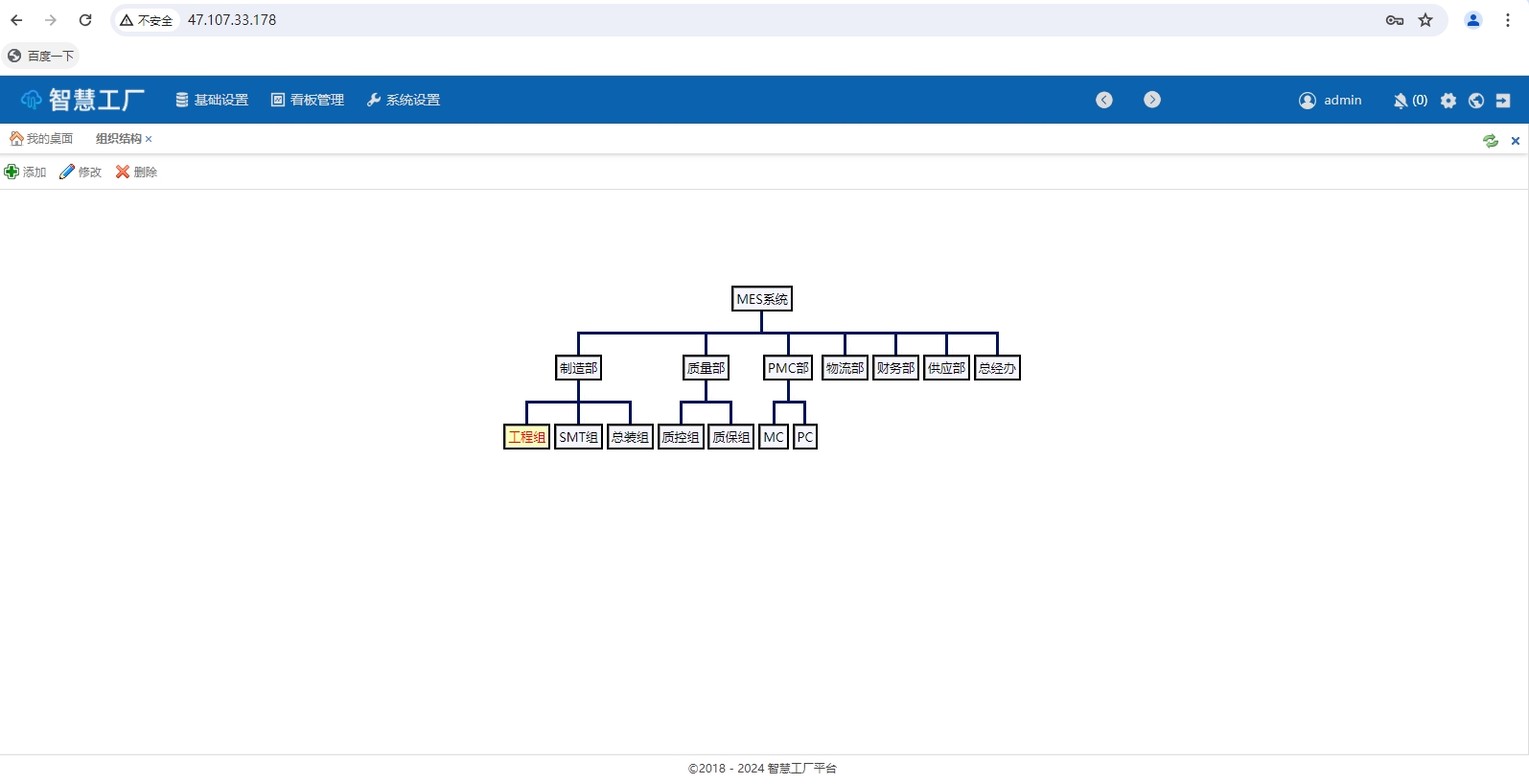This screenshot has width=1529, height=784.
Task: Bookmark this page with star icon
Action: tap(1425, 20)
